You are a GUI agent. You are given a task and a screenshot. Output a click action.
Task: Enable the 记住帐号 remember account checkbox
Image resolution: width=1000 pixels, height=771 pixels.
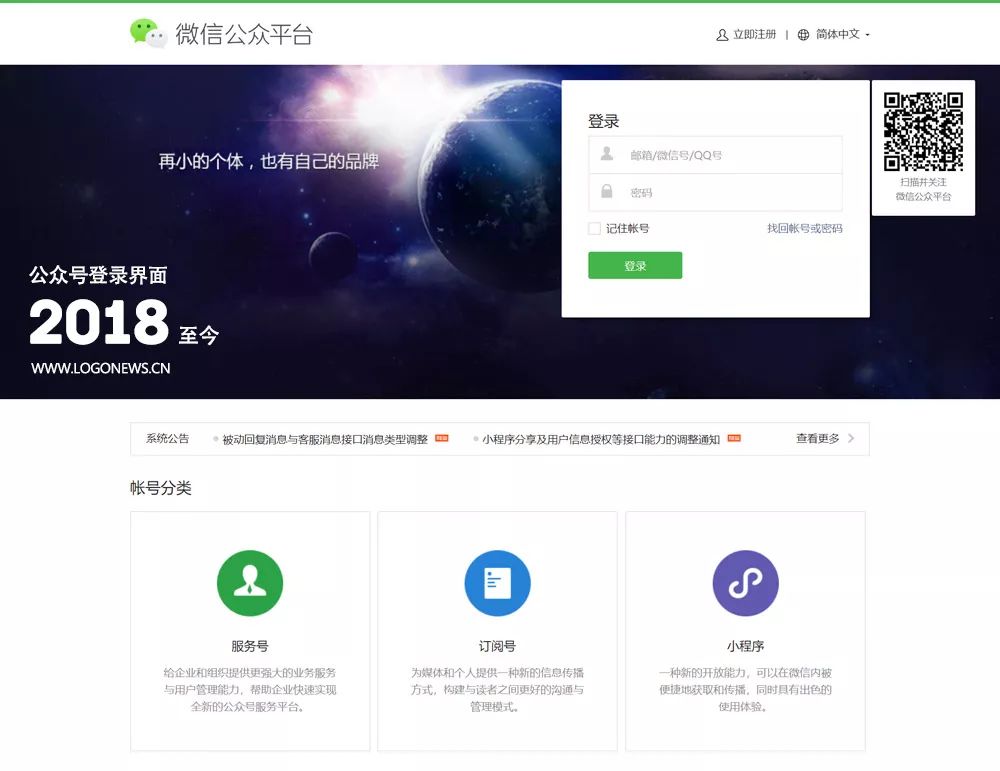pos(593,228)
